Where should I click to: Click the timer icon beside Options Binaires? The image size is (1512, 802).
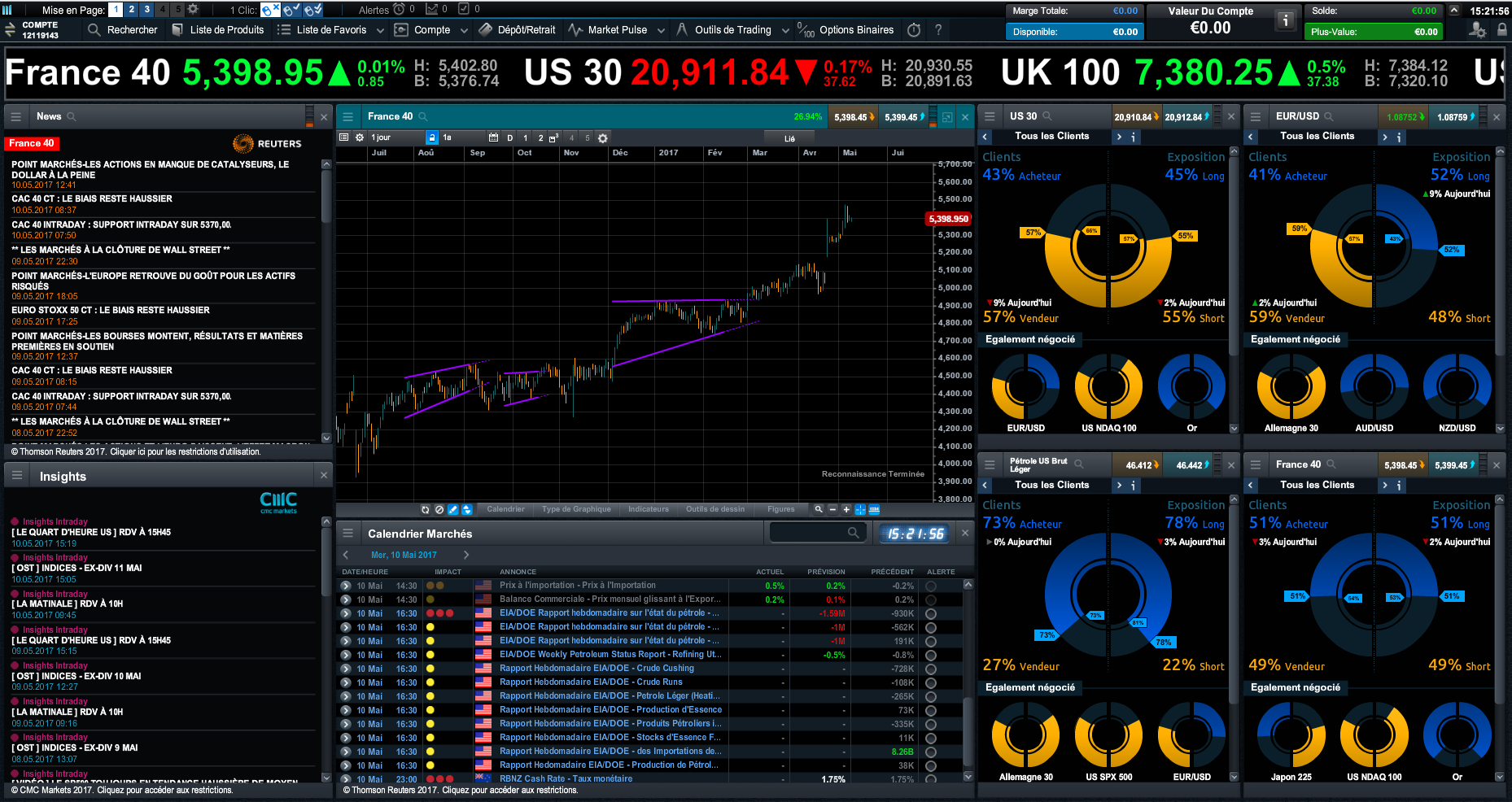pyautogui.click(x=914, y=30)
